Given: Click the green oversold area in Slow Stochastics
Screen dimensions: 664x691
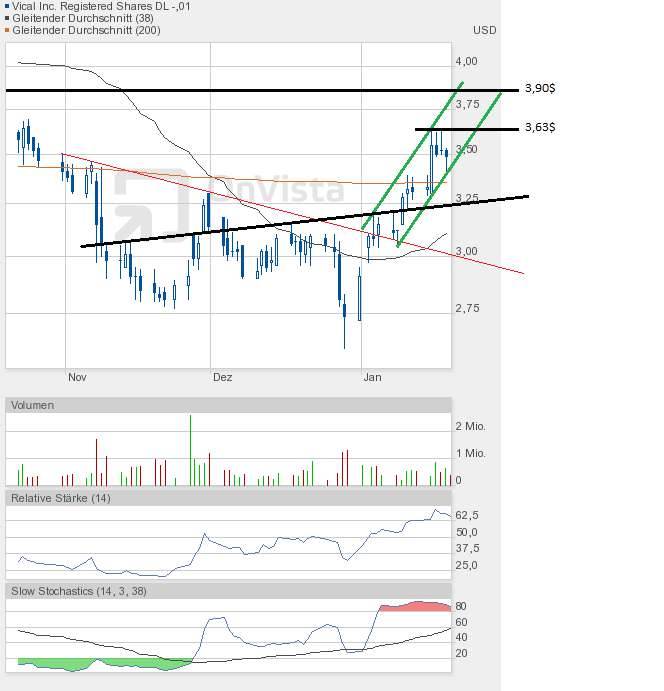Looking at the screenshot, I should (60, 663).
